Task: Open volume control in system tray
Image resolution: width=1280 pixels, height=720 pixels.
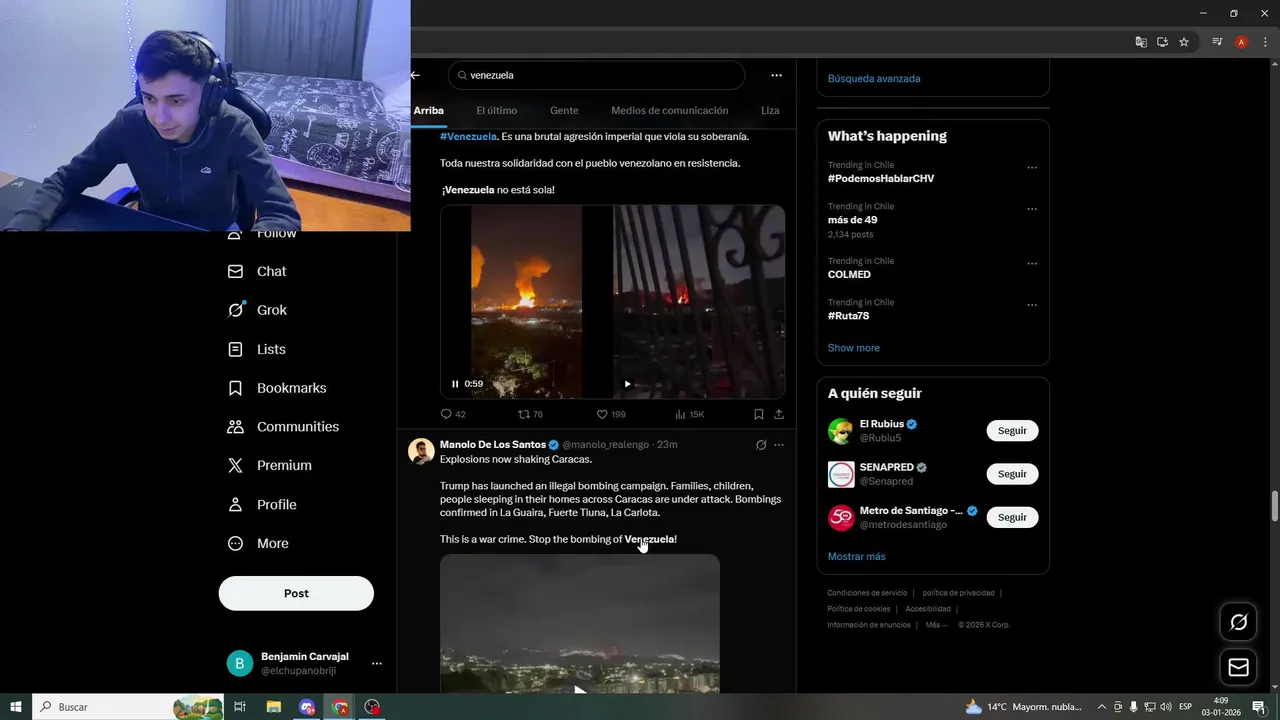Action: tap(1166, 707)
